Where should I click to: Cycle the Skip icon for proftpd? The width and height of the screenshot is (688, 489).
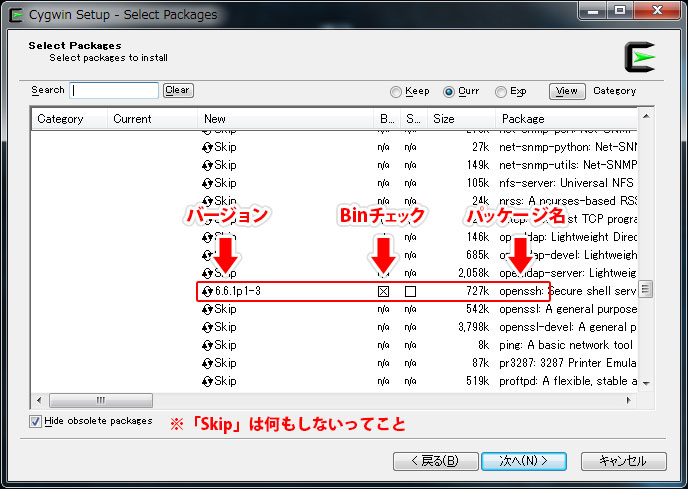coord(207,381)
